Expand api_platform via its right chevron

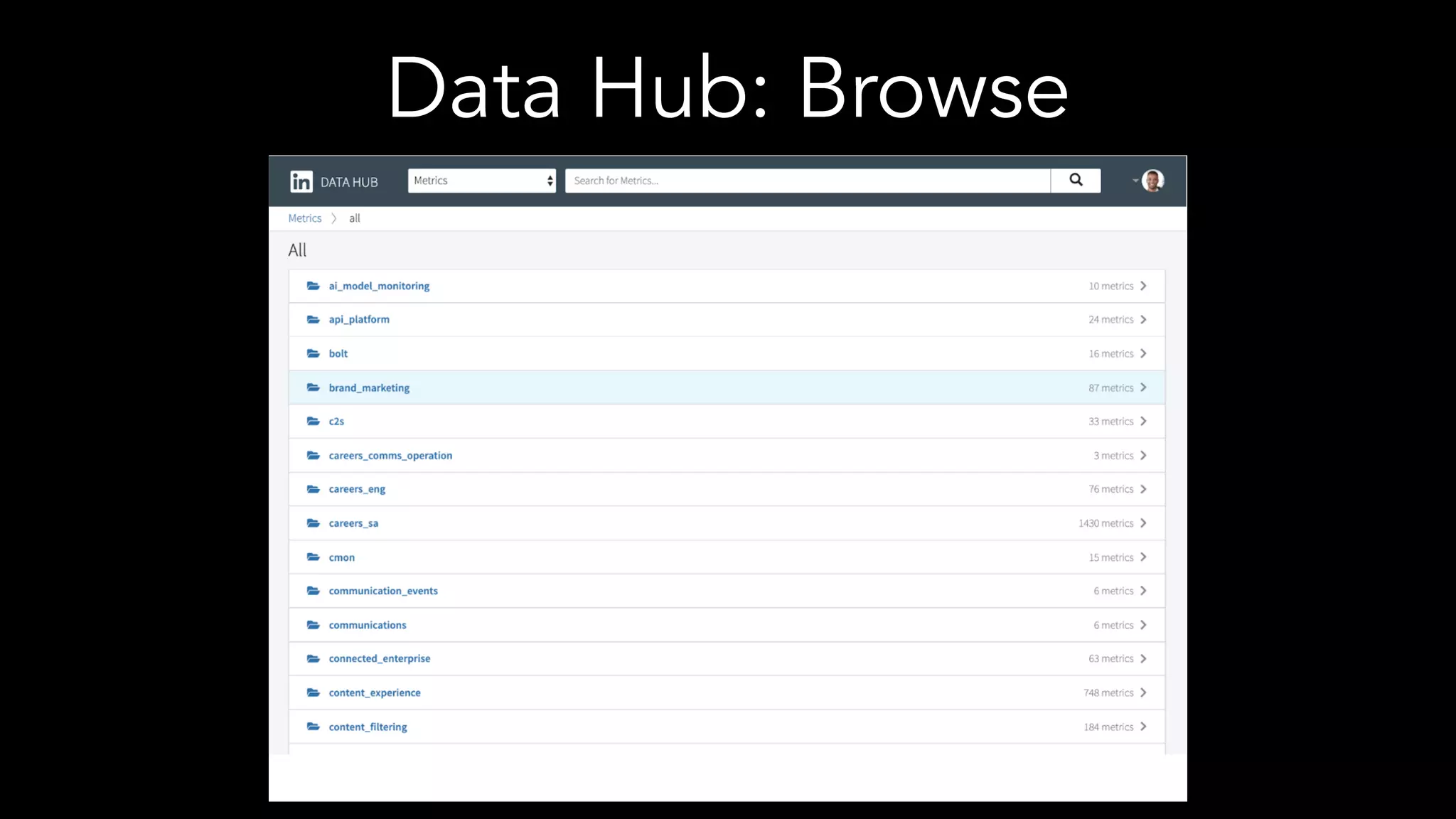coord(1143,319)
